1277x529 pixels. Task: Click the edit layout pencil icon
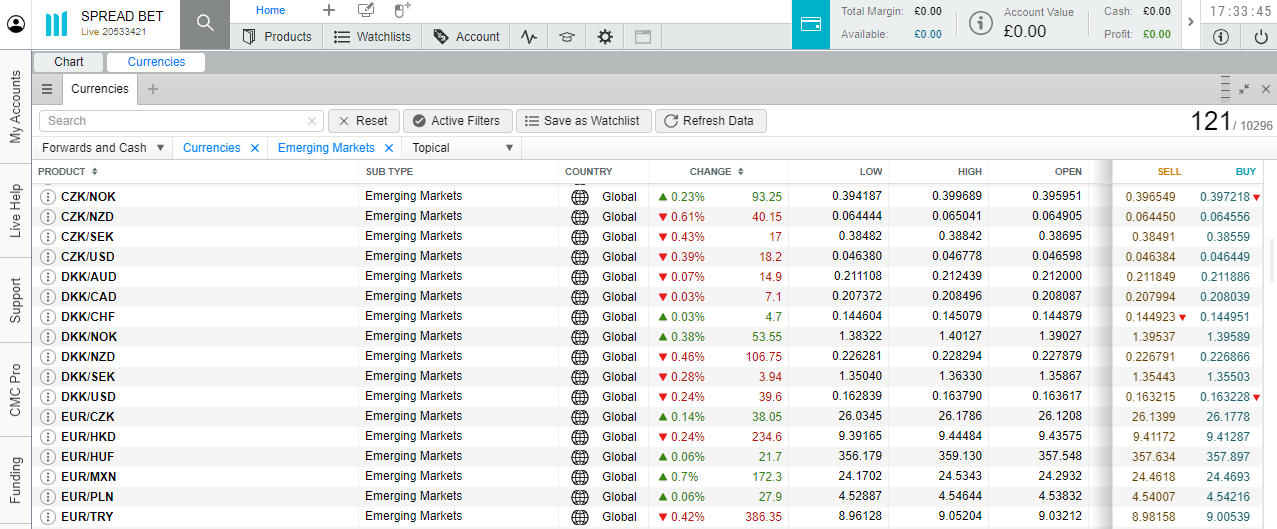pyautogui.click(x=366, y=10)
